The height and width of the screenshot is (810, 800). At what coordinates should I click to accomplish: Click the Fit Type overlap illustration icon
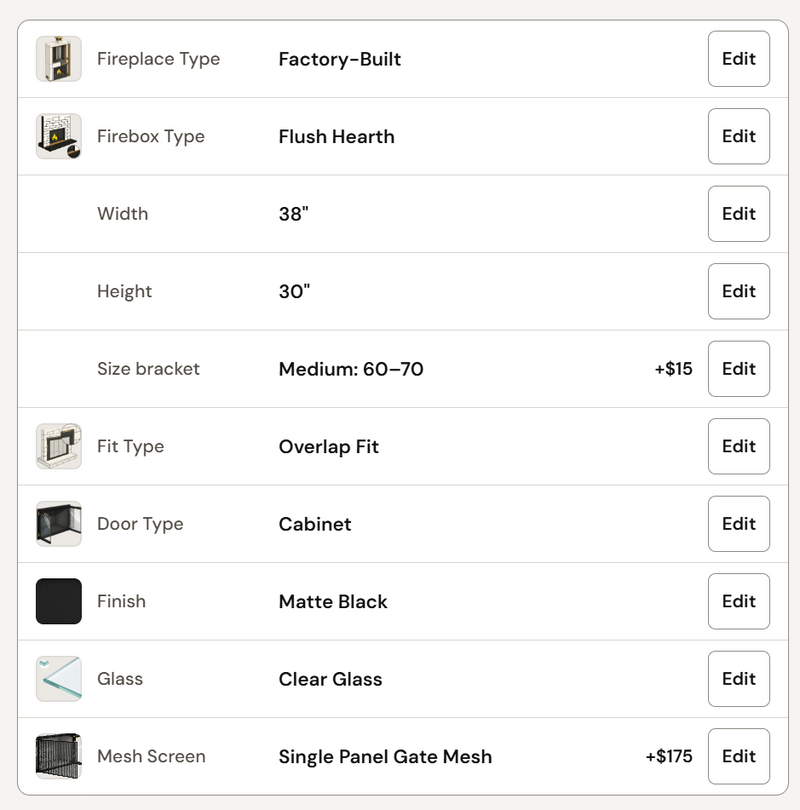pos(58,446)
